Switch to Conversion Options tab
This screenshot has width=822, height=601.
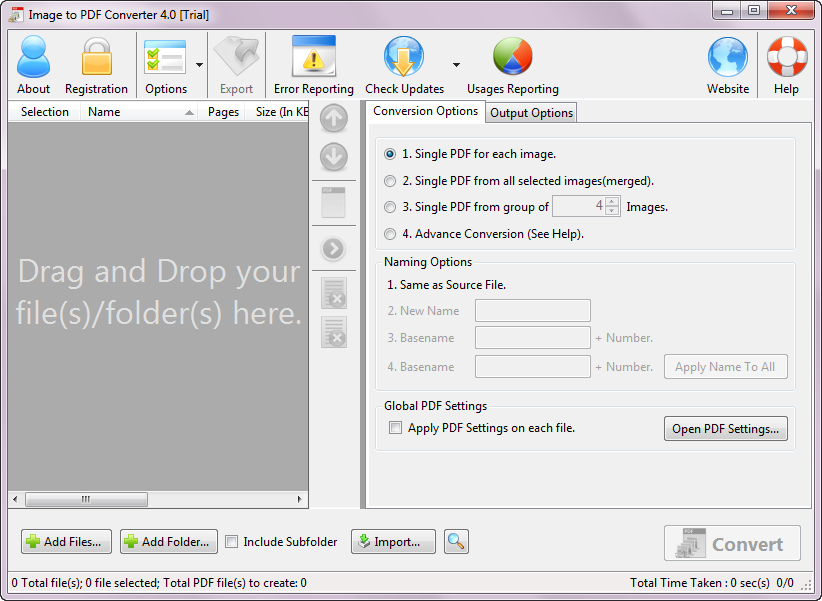click(425, 111)
